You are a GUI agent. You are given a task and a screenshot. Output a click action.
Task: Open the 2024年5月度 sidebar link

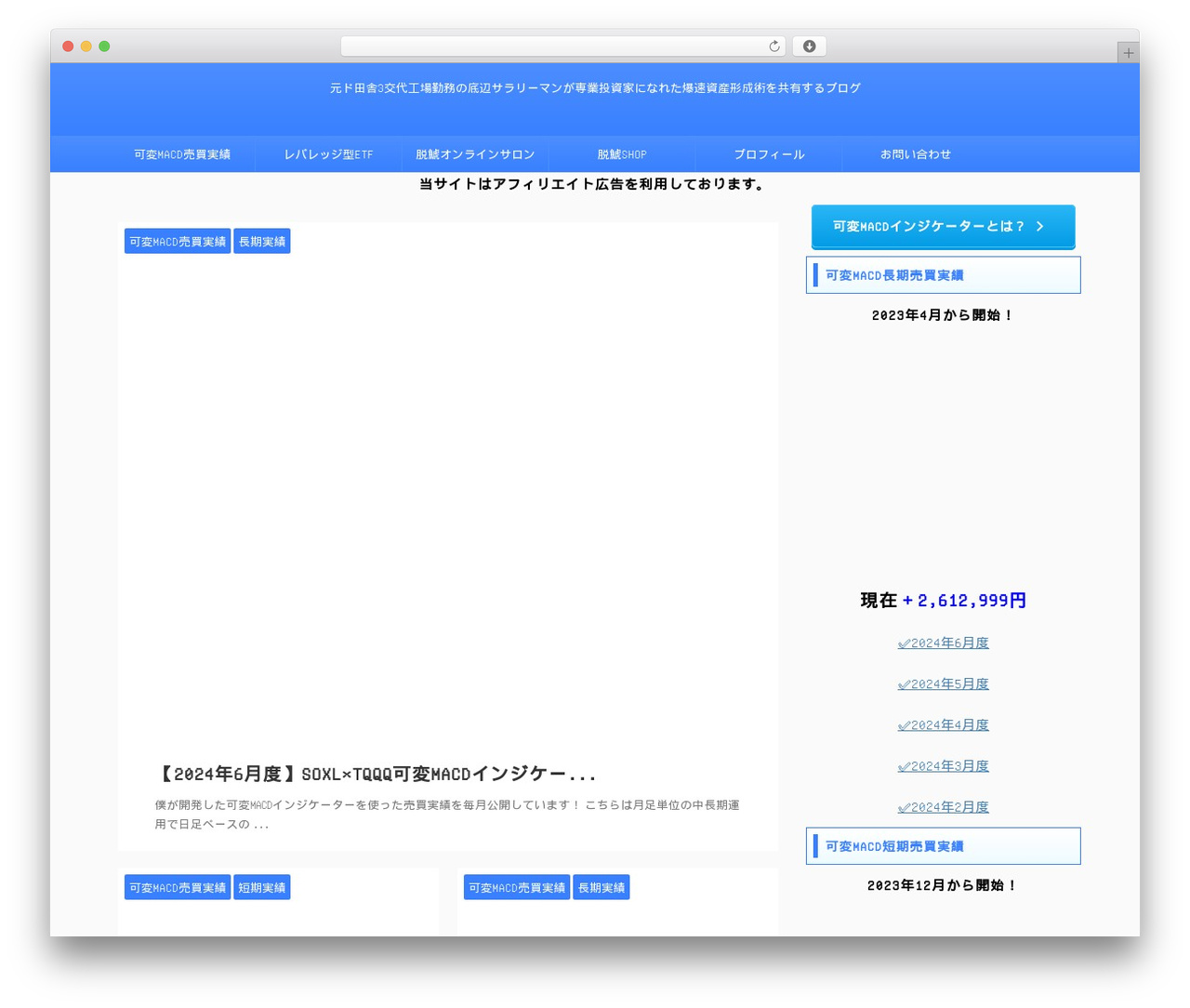coord(943,684)
